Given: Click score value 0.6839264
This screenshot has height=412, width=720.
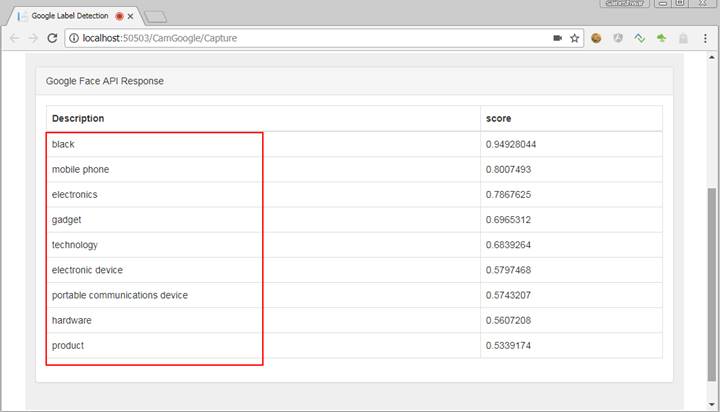Looking at the screenshot, I should click(x=508, y=245).
